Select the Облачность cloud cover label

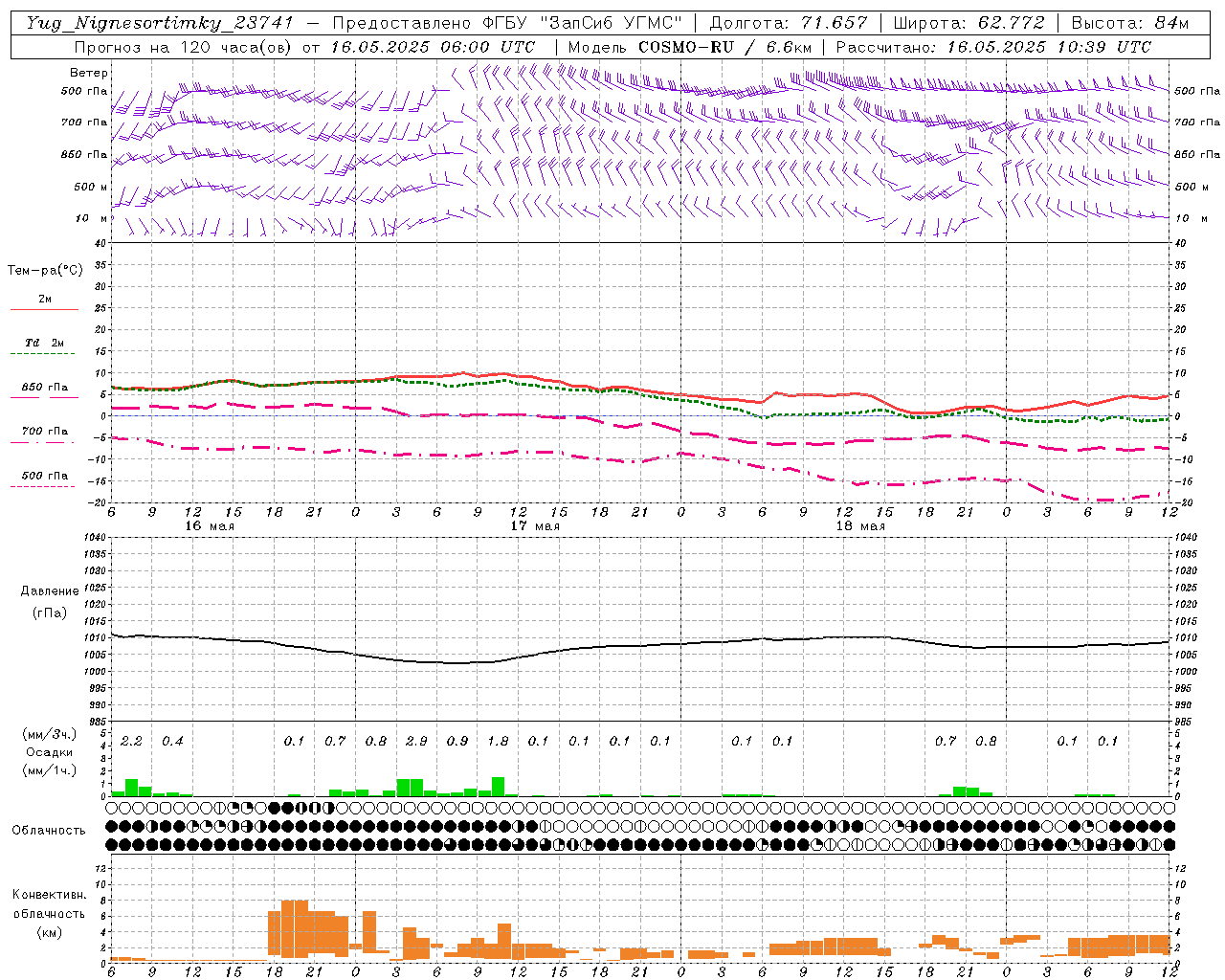(49, 831)
